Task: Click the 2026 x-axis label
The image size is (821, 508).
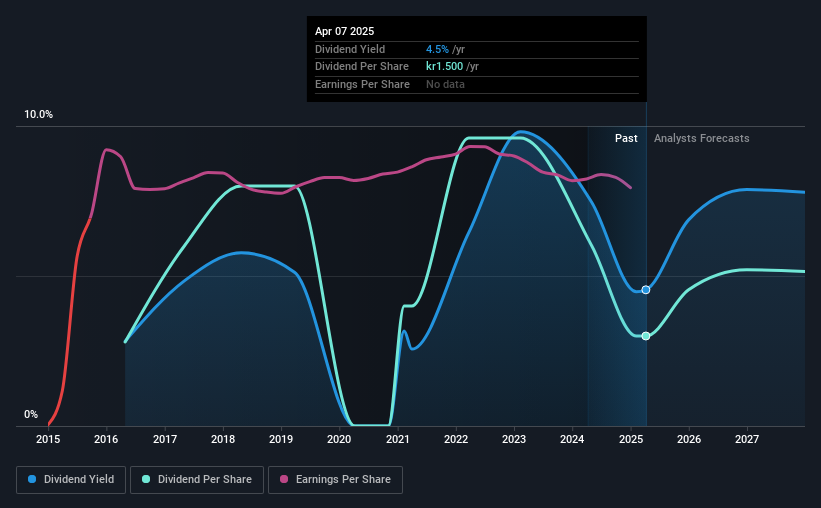Action: point(689,439)
